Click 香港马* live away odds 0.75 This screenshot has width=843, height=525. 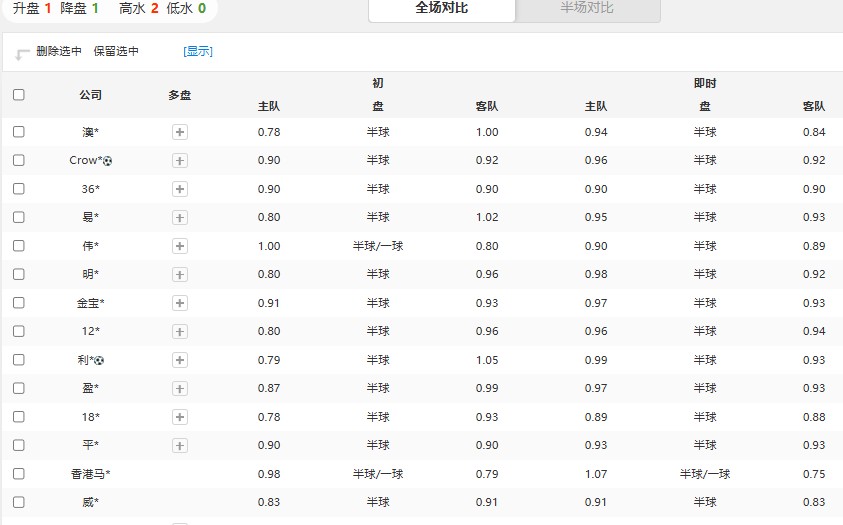pyautogui.click(x=814, y=474)
